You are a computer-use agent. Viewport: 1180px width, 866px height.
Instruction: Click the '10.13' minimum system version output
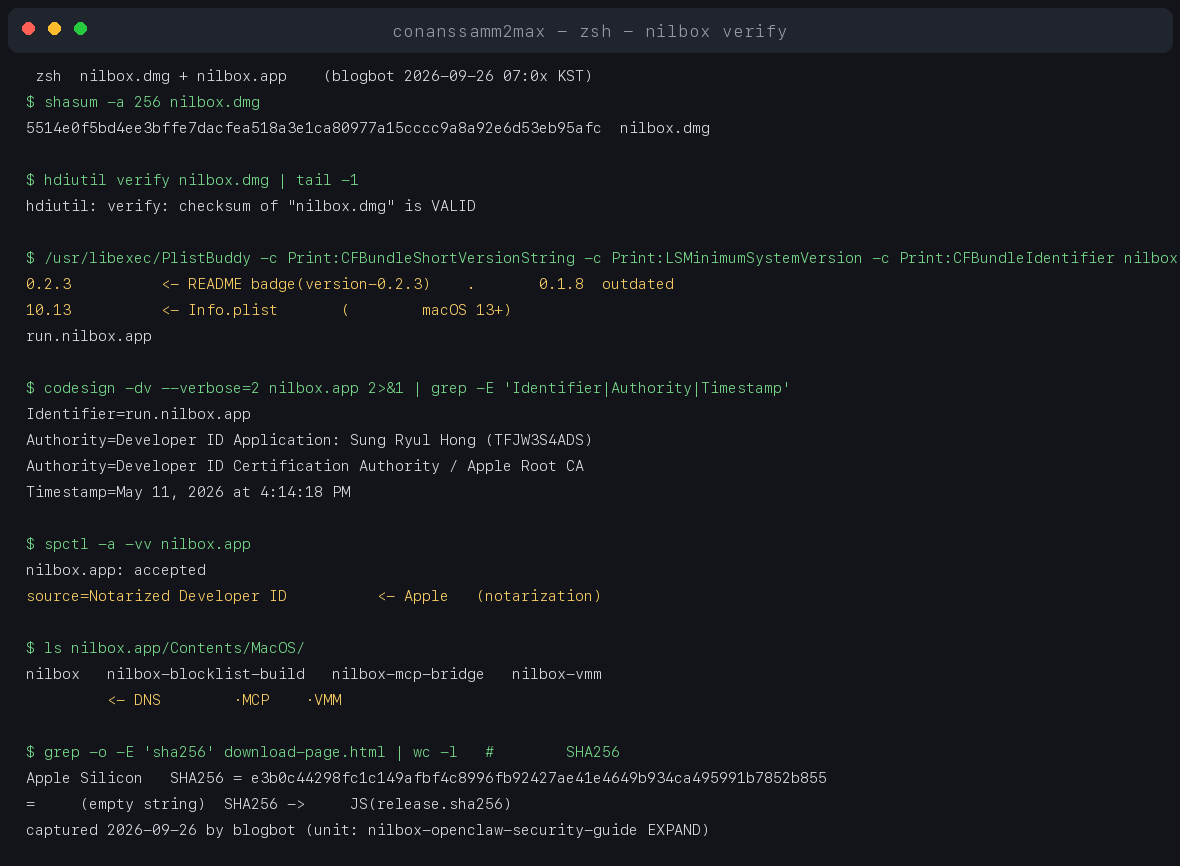click(49, 310)
